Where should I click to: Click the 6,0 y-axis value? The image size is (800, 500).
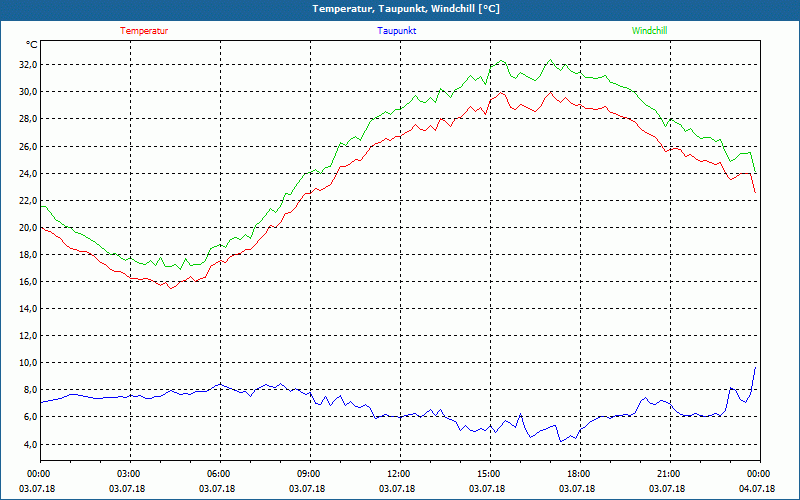point(30,417)
